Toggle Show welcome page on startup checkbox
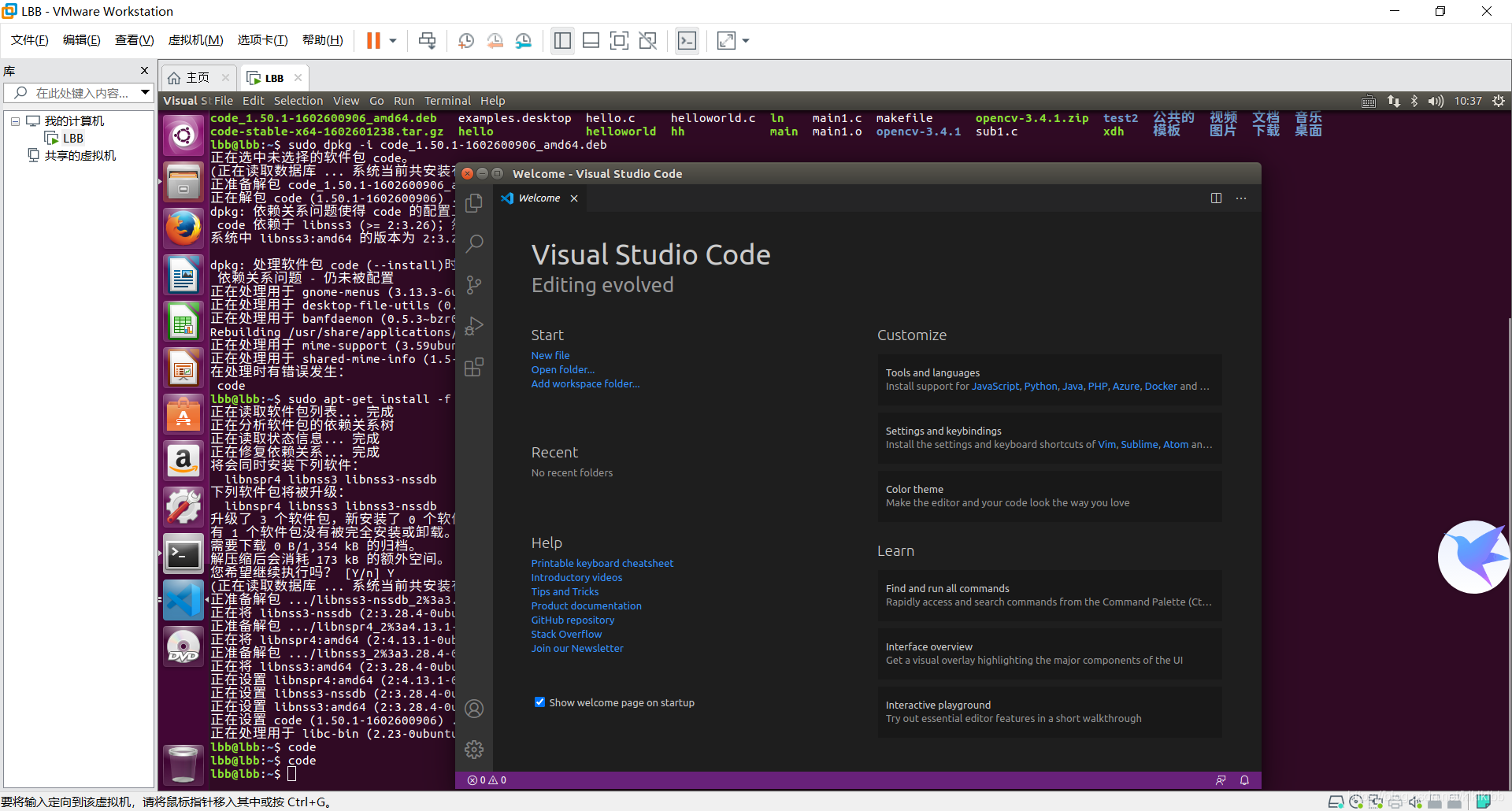1512x811 pixels. pos(539,702)
